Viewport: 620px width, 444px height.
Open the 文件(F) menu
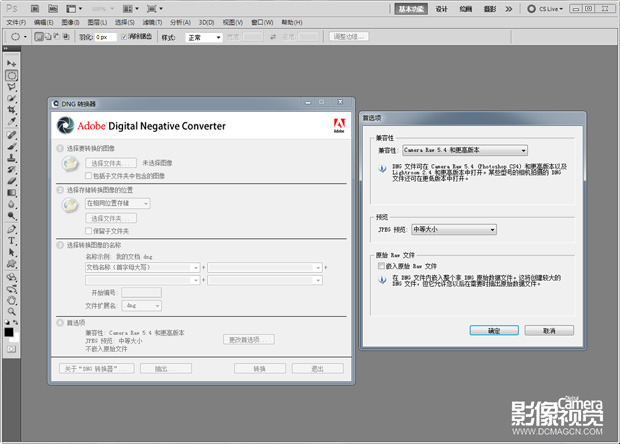pos(16,23)
